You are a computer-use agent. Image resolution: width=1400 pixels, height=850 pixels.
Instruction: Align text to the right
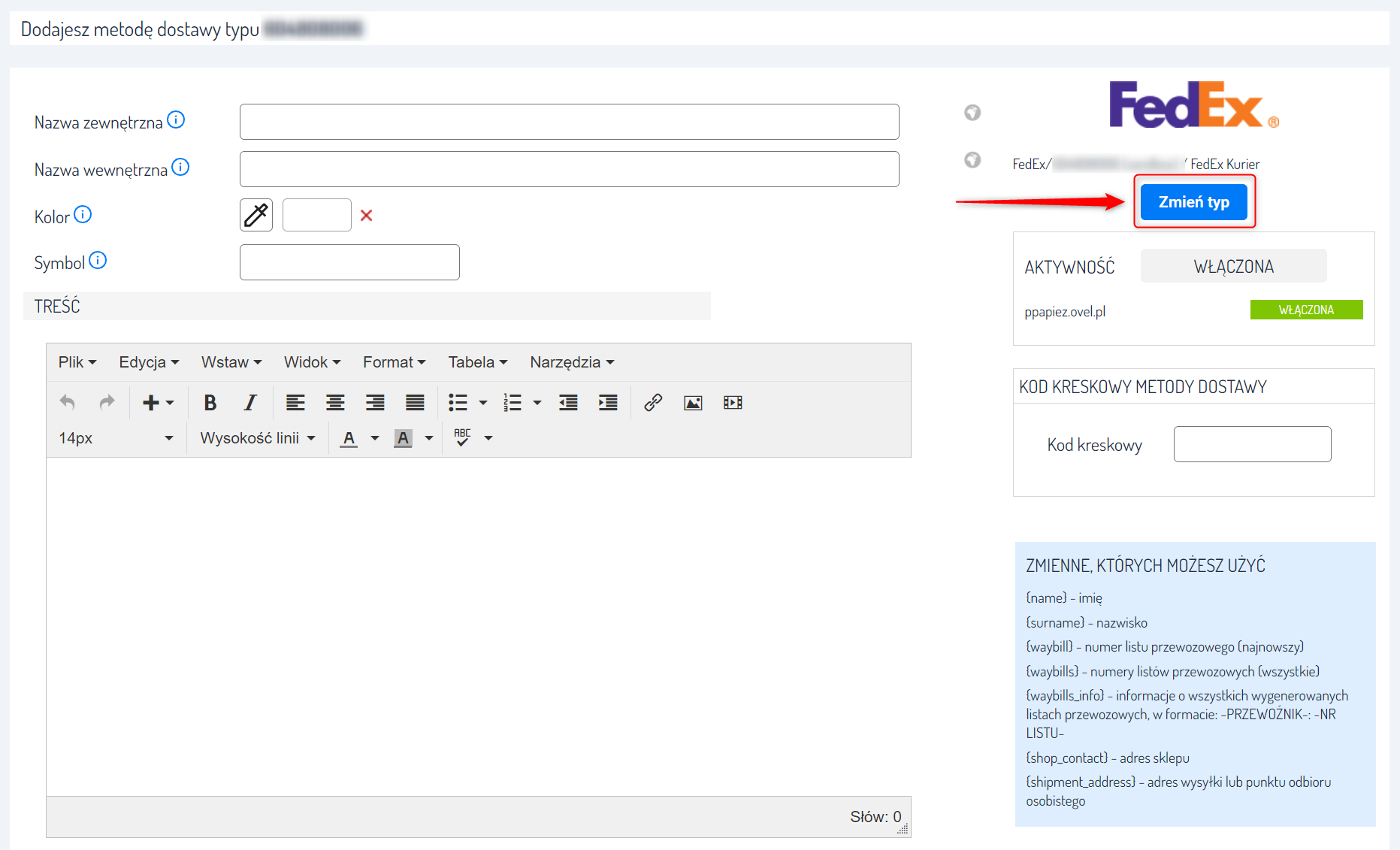pyautogui.click(x=375, y=403)
